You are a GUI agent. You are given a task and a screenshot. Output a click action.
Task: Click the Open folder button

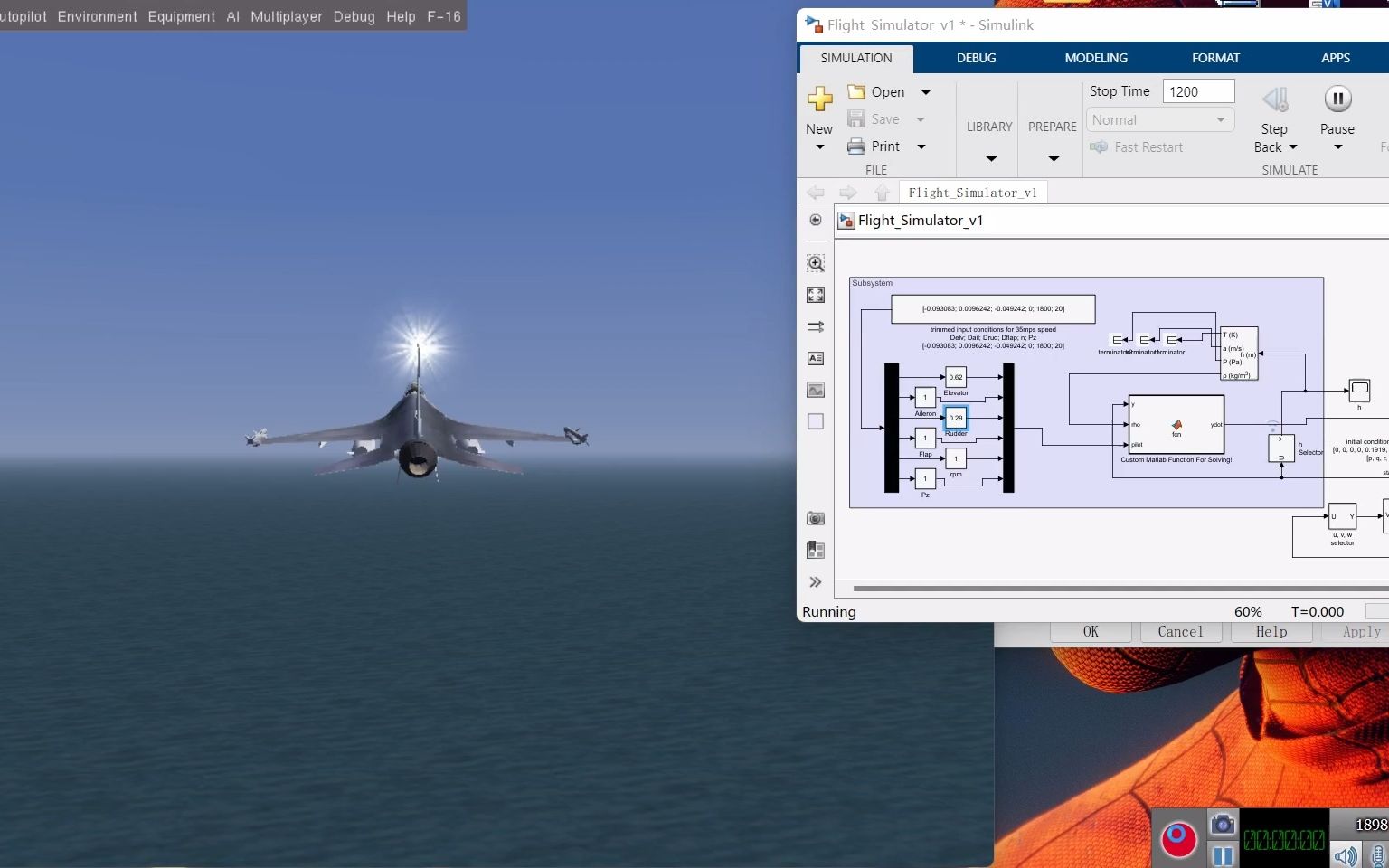pyautogui.click(x=876, y=92)
